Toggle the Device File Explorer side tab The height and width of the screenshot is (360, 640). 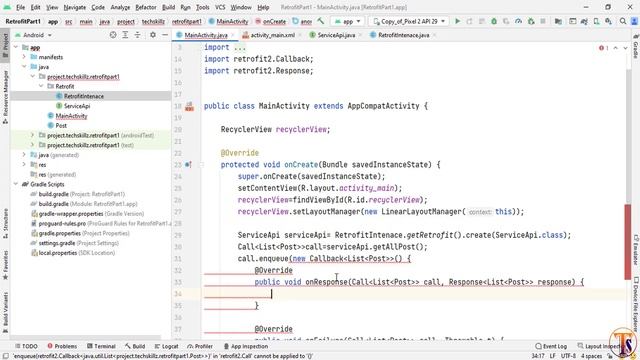[x=636, y=304]
